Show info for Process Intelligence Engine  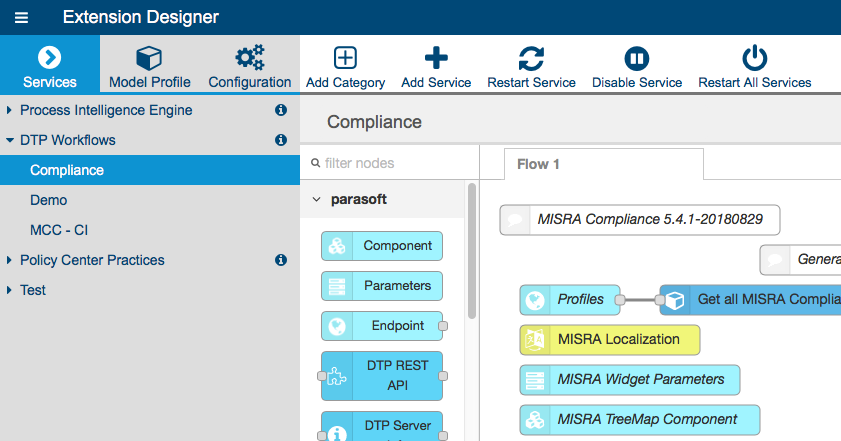pos(281,110)
